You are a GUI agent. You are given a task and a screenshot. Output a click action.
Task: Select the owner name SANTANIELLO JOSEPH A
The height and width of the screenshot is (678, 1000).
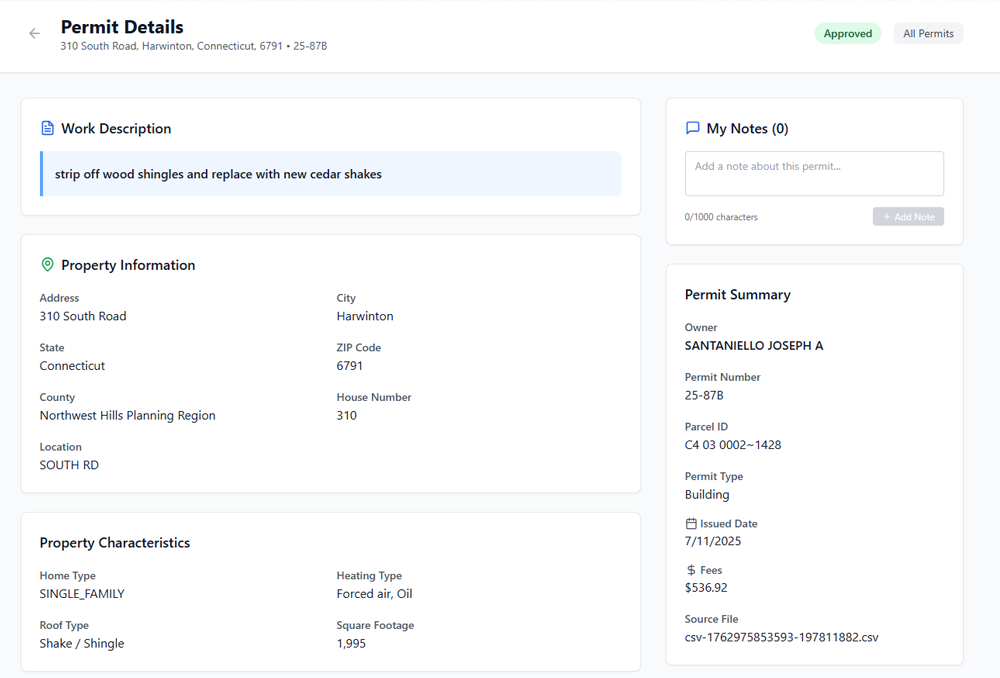click(x=753, y=346)
